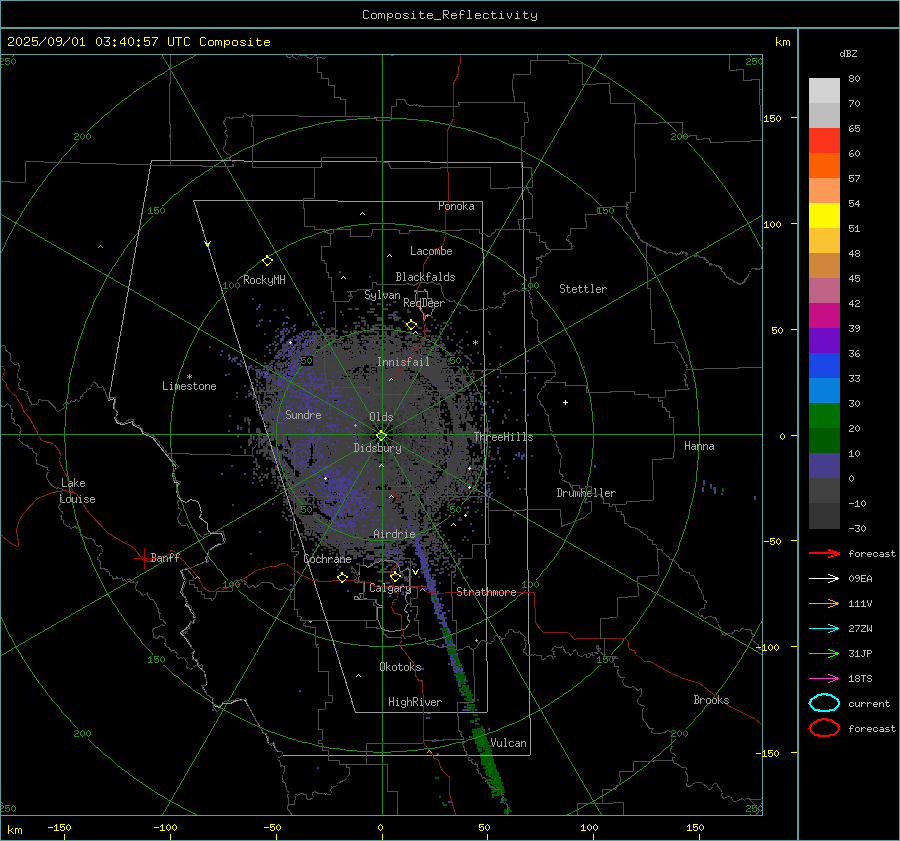Click the Vulcan label
900x841 pixels.
[508, 743]
